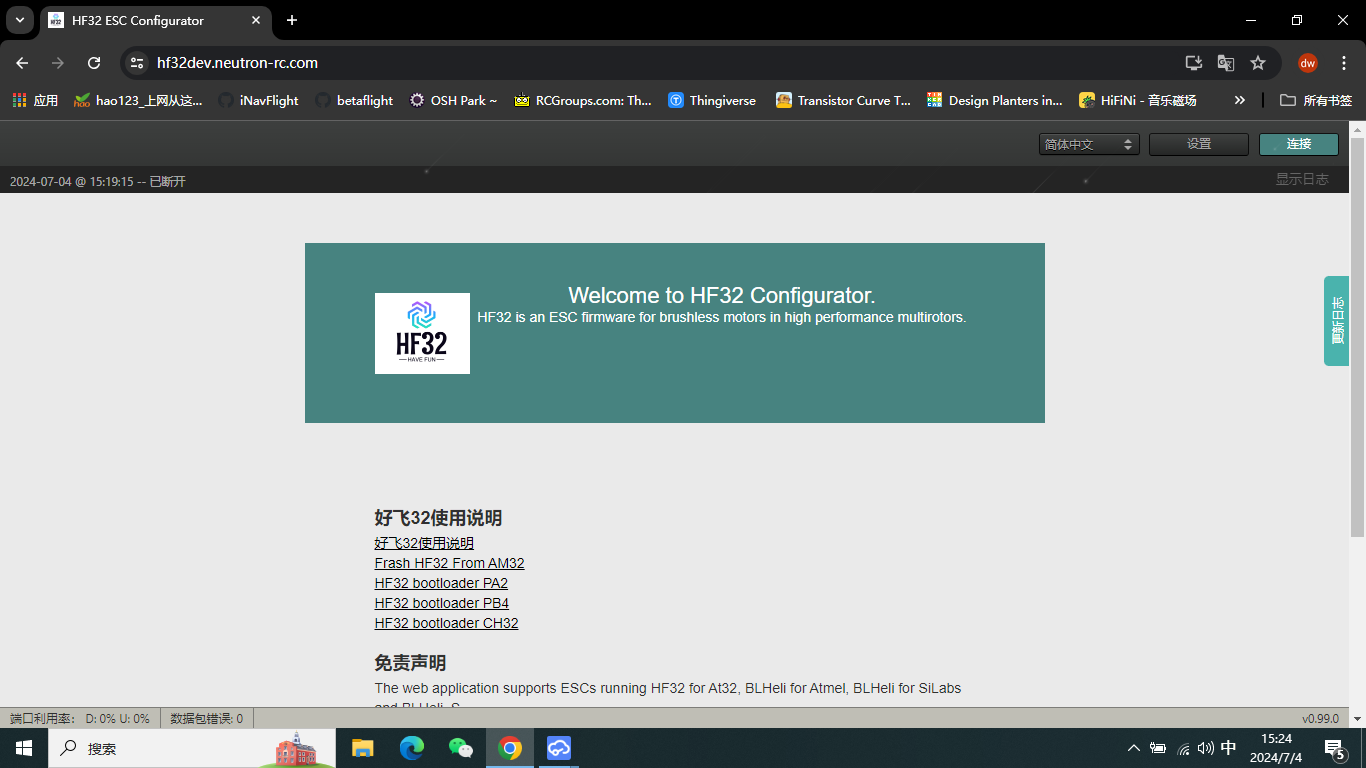
Task: Open the tab search dropdown arrow
Action: click(x=19, y=20)
